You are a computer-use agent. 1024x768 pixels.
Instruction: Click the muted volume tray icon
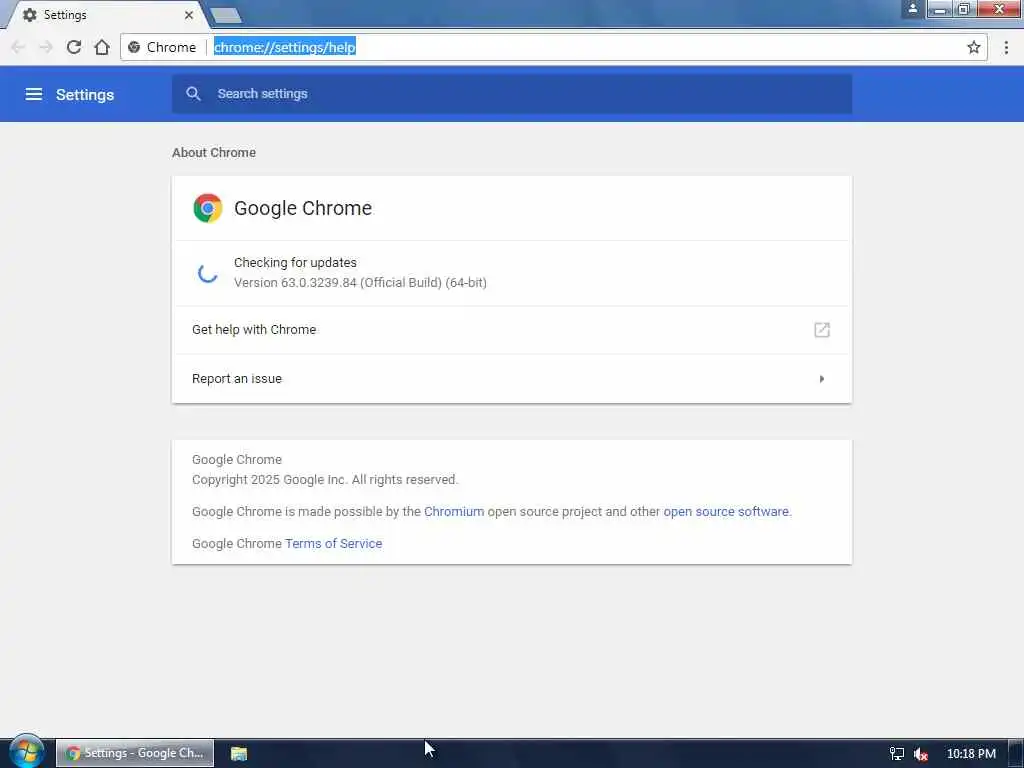921,754
